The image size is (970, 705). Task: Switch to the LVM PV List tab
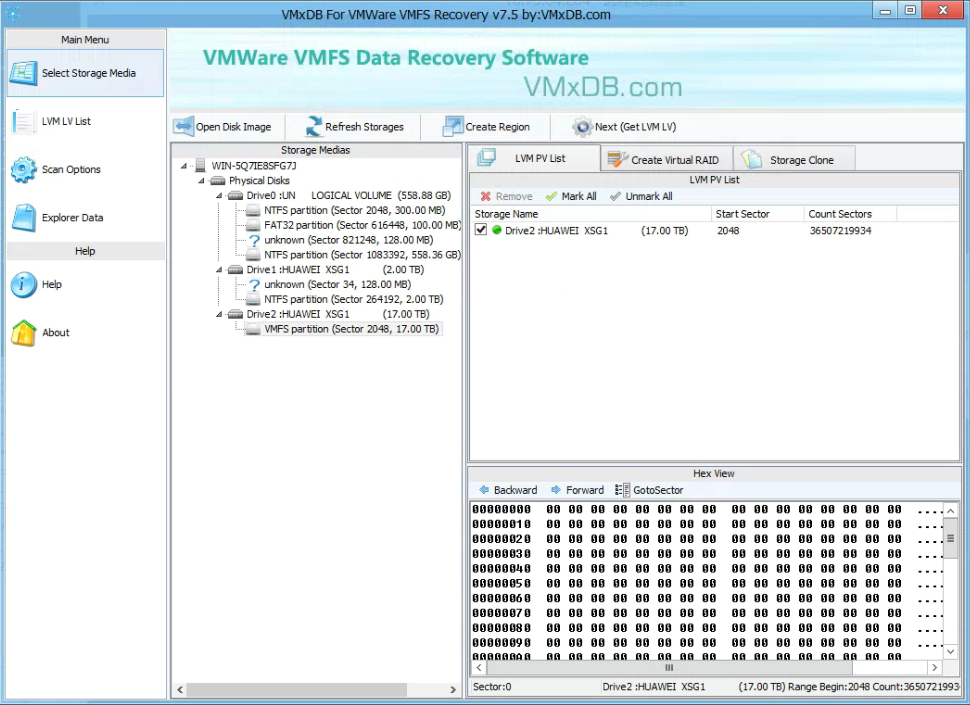coord(534,158)
